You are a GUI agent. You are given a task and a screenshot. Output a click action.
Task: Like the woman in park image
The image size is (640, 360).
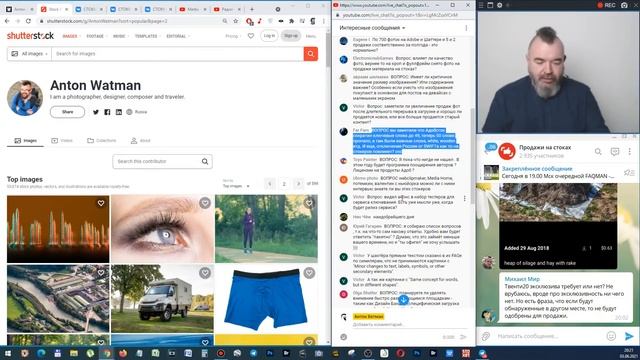click(x=309, y=203)
